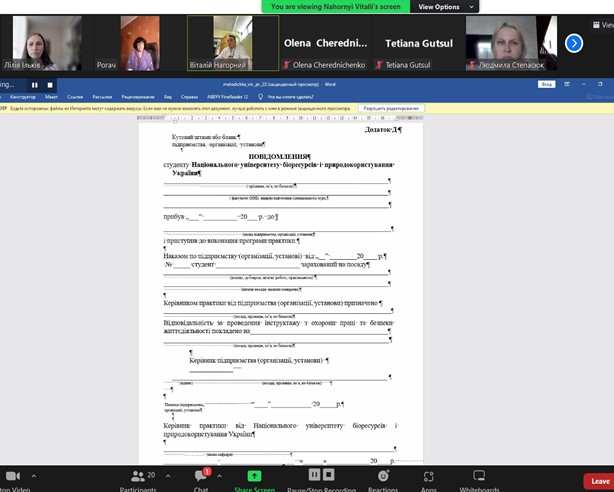The image size is (614, 492).
Task: Click the ПОВІДОМЛЕННЯ heading in the document
Action: point(280,157)
